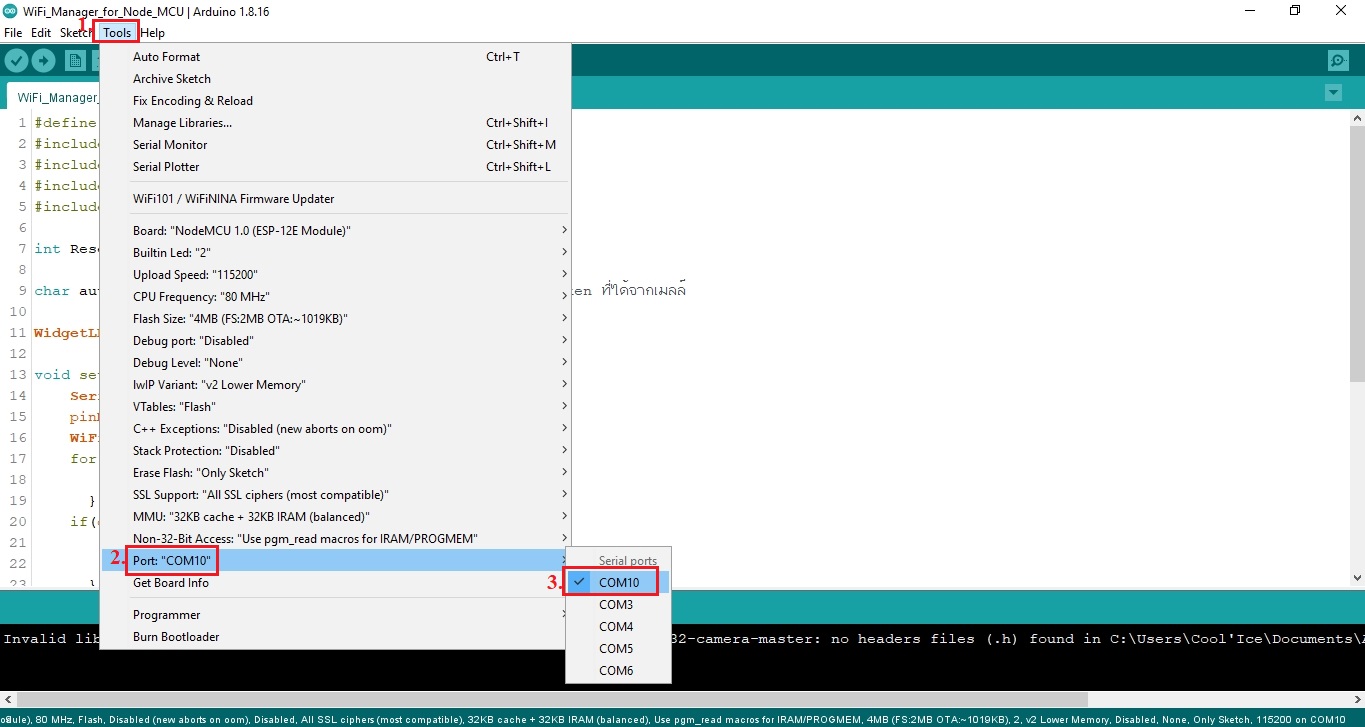Viewport: 1365px width, 727px height.
Task: Launch Serial Monitor from the menu
Action: pos(335,145)
